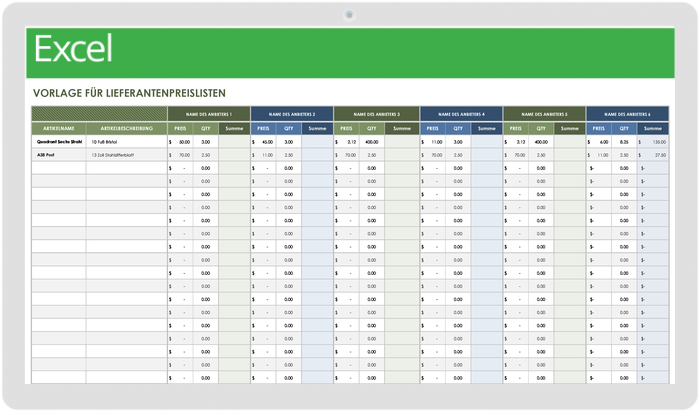Select the title 'Vorlage für Lieferantenpreislisten'
The width and height of the screenshot is (700, 412).
point(129,93)
